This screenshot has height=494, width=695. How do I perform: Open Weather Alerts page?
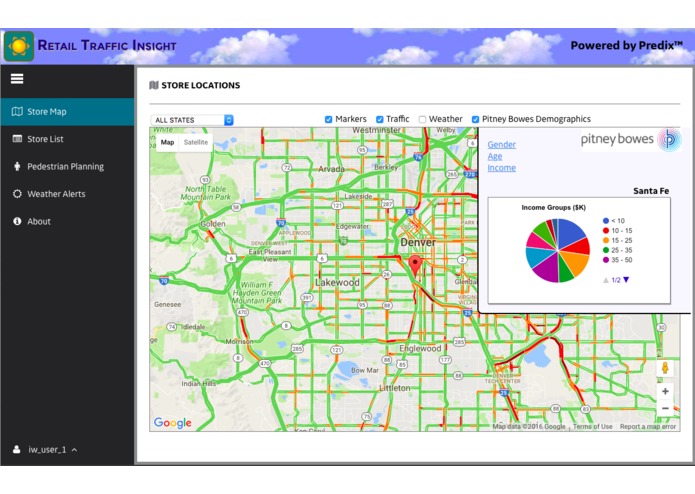pyautogui.click(x=67, y=194)
